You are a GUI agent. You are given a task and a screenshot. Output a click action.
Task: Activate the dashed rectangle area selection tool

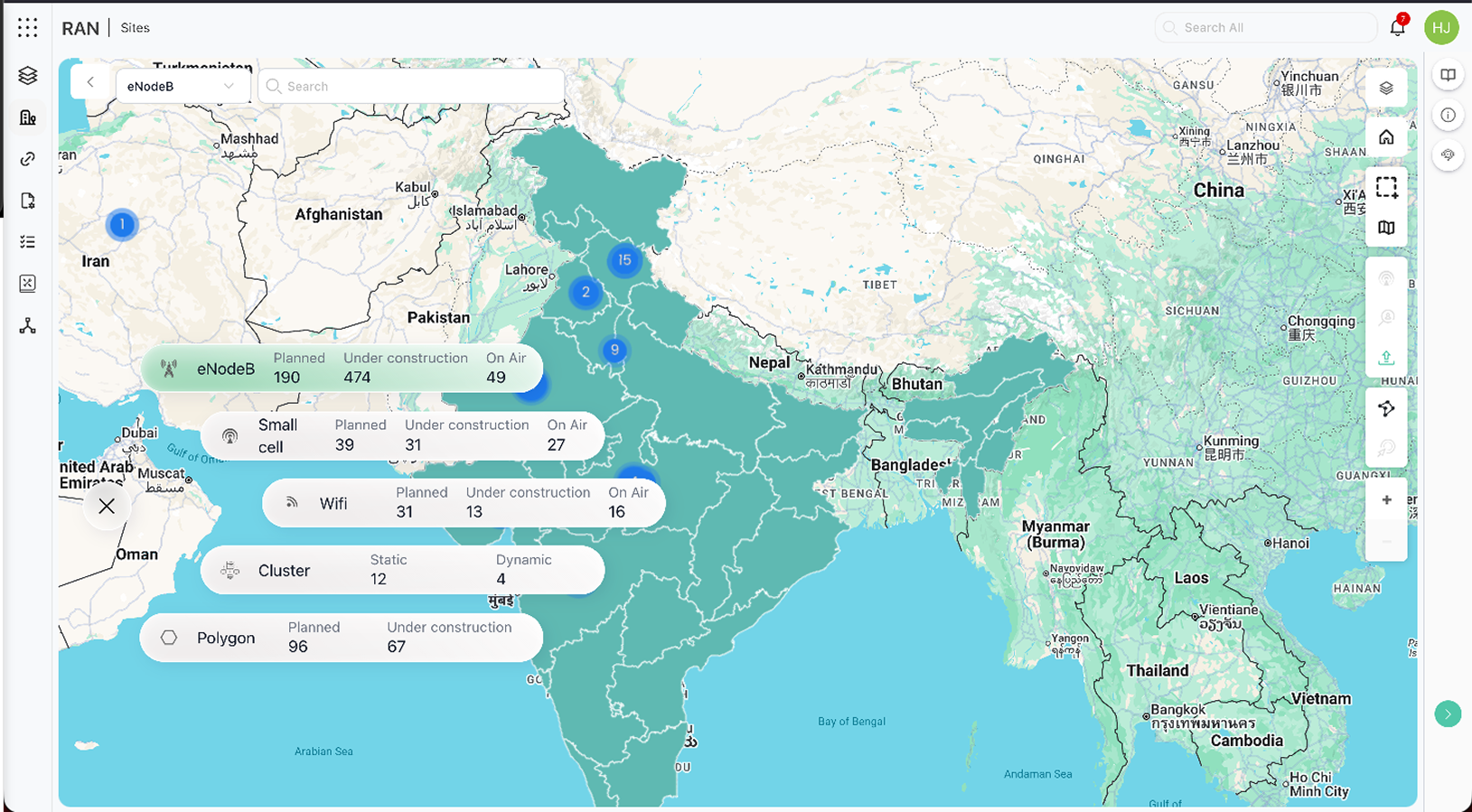[x=1386, y=187]
